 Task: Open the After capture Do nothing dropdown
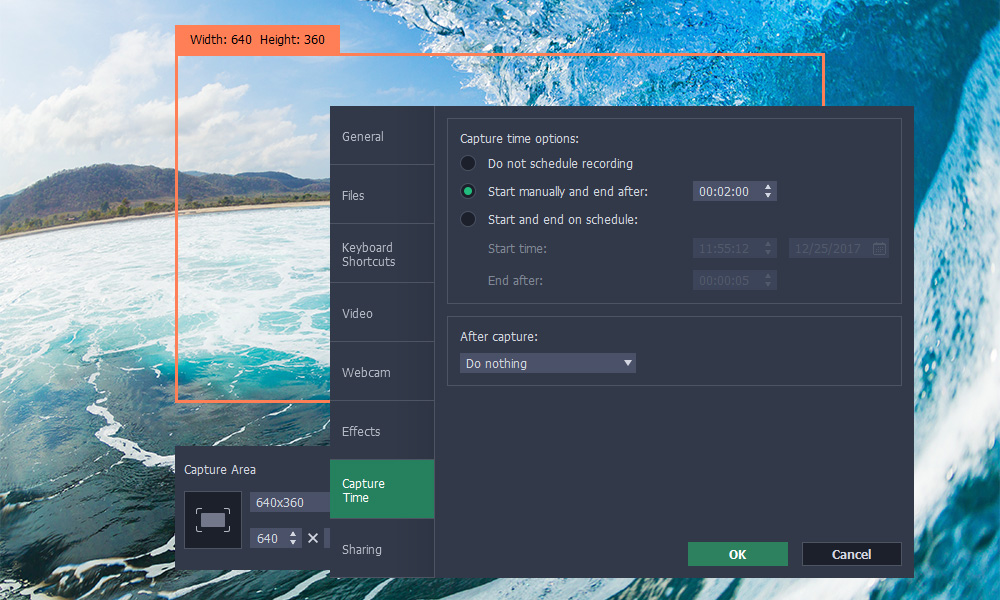[x=548, y=363]
